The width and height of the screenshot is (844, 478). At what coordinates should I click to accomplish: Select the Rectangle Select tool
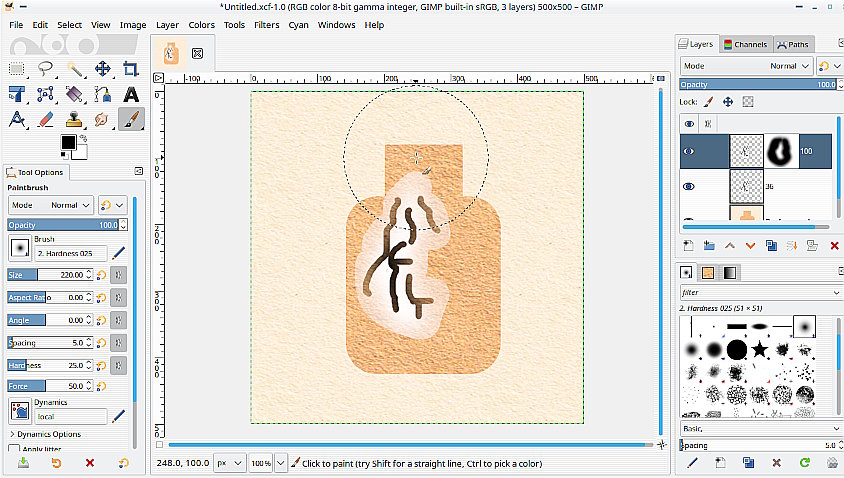click(x=17, y=69)
